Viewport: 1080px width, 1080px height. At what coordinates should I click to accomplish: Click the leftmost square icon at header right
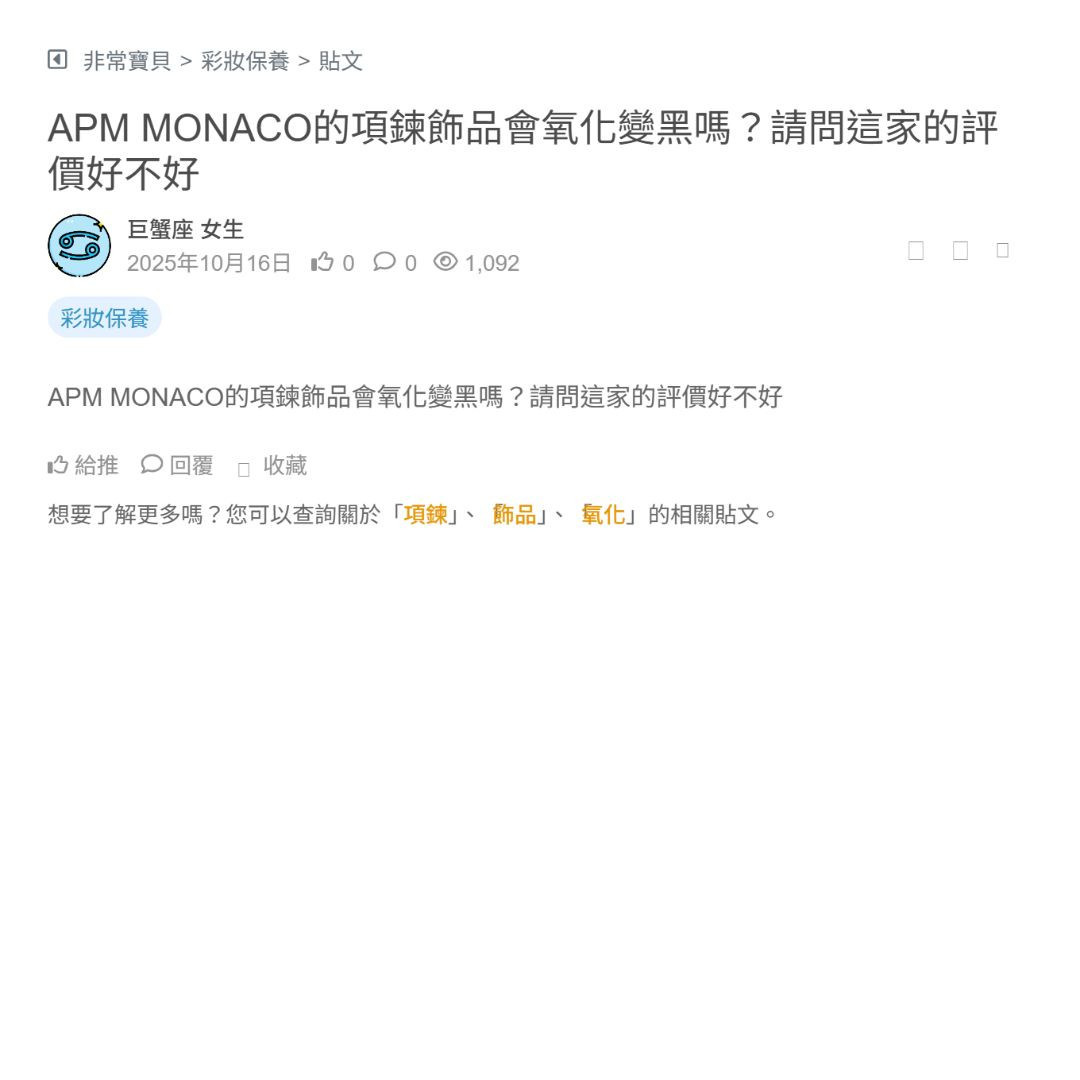pyautogui.click(x=916, y=250)
